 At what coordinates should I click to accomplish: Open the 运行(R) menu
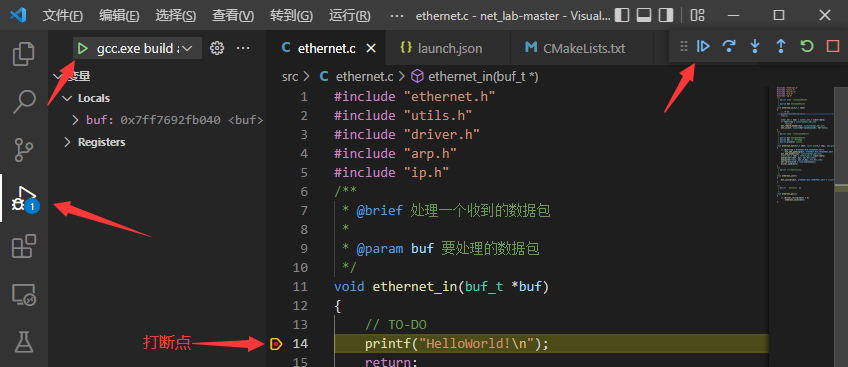[x=349, y=16]
